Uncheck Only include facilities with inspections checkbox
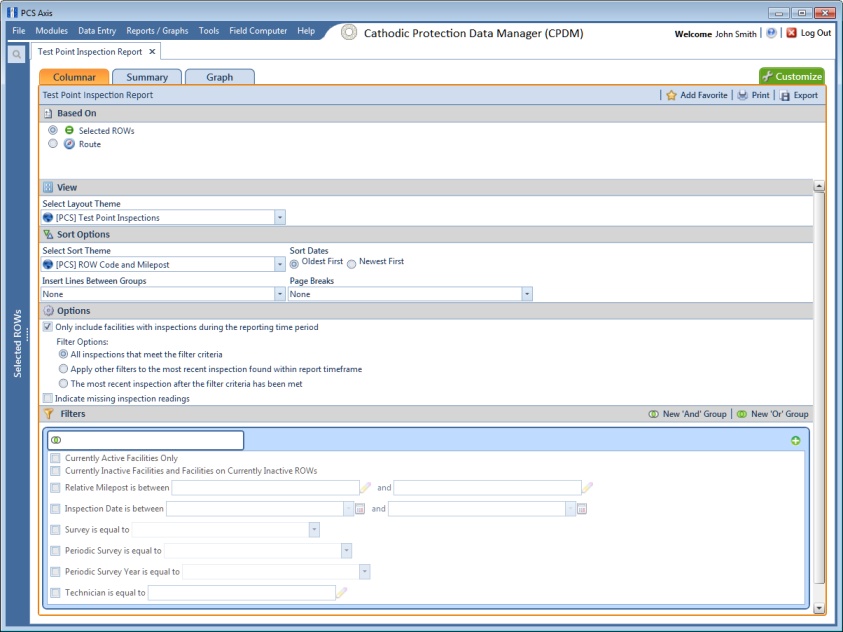 [x=48, y=327]
